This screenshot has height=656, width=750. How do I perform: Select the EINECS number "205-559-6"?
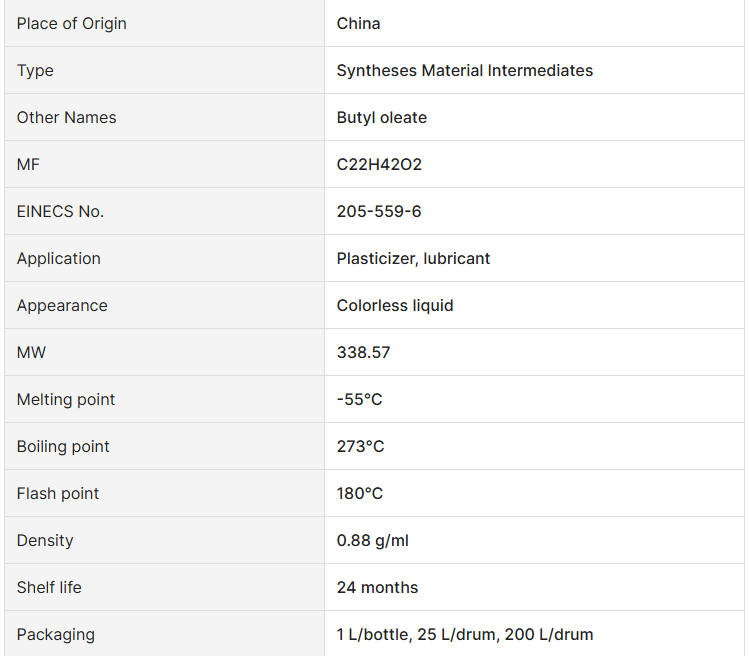[379, 211]
